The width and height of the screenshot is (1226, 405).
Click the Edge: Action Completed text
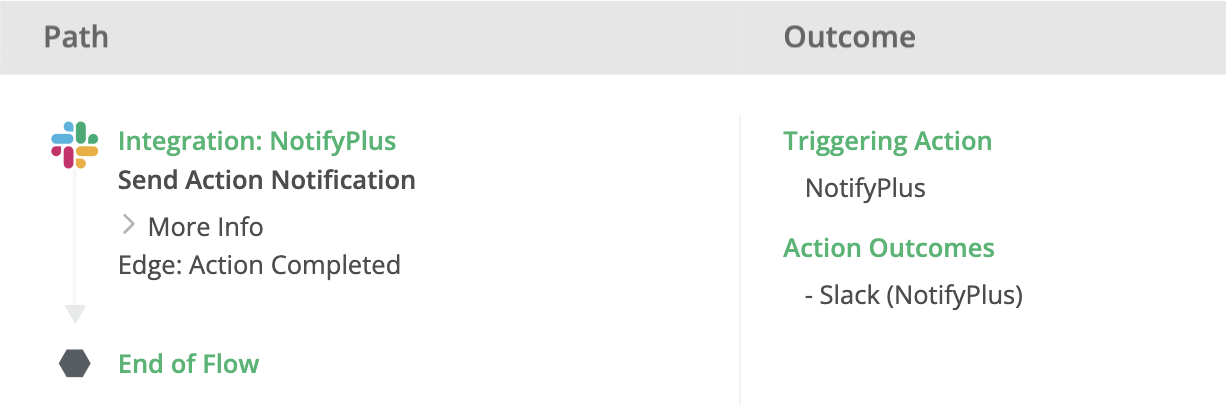[259, 265]
